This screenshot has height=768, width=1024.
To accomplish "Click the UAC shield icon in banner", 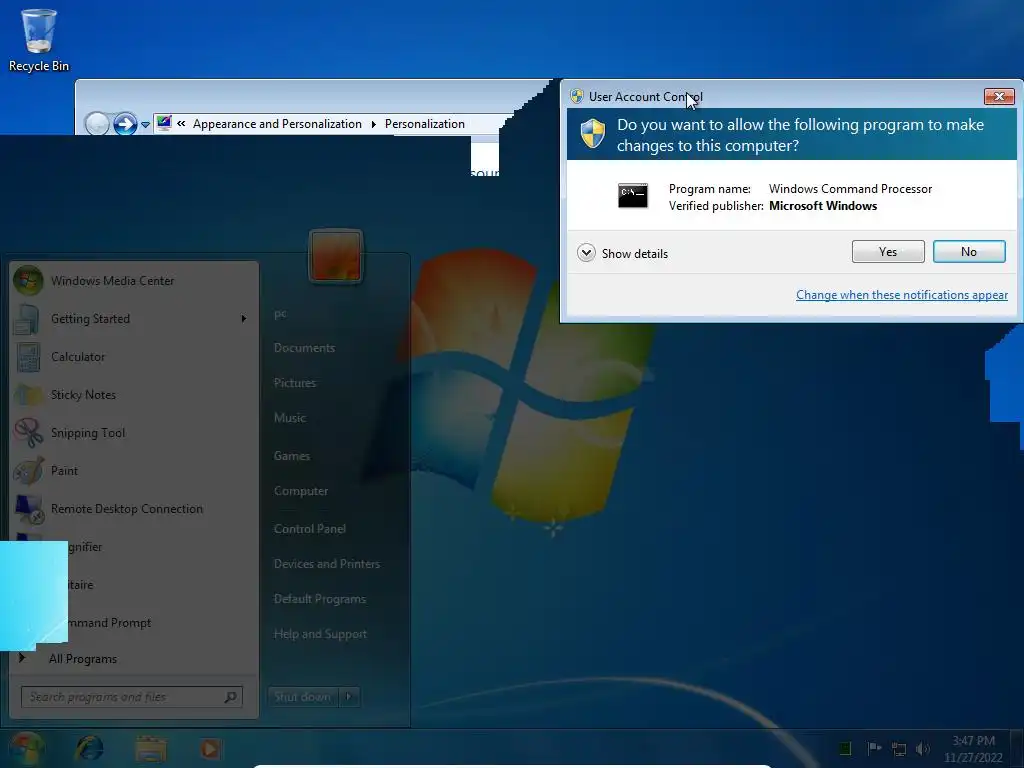I will pyautogui.click(x=593, y=133).
